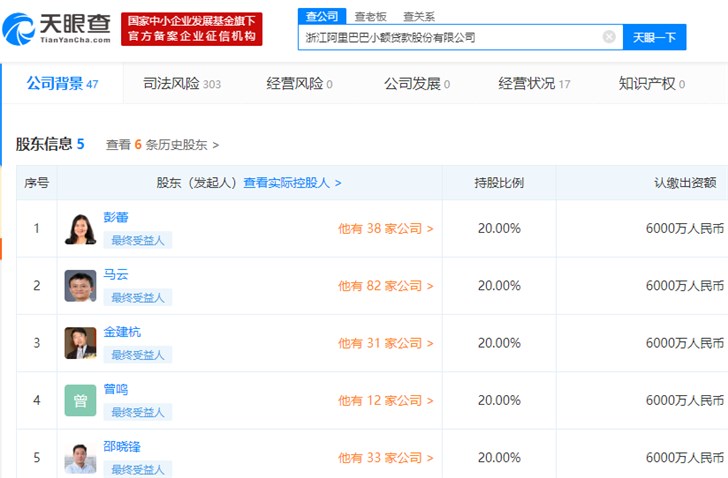Click the company name search field
Viewport: 728px width, 478px height.
[x=450, y=37]
